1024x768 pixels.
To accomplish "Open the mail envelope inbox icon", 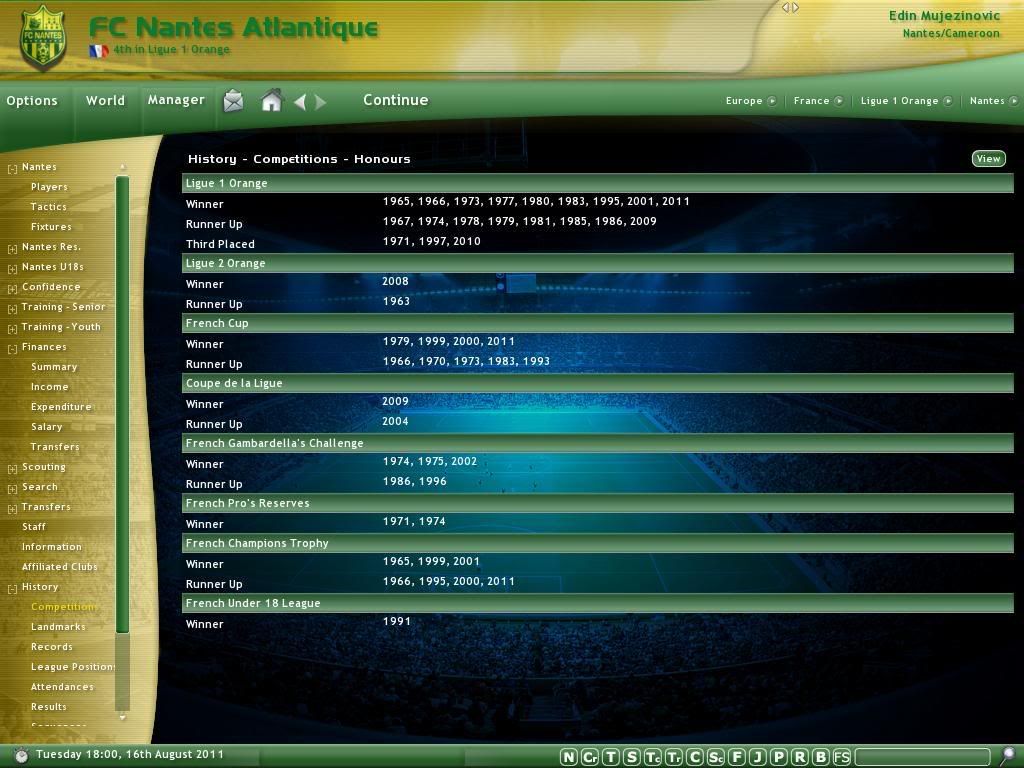I will [x=233, y=101].
